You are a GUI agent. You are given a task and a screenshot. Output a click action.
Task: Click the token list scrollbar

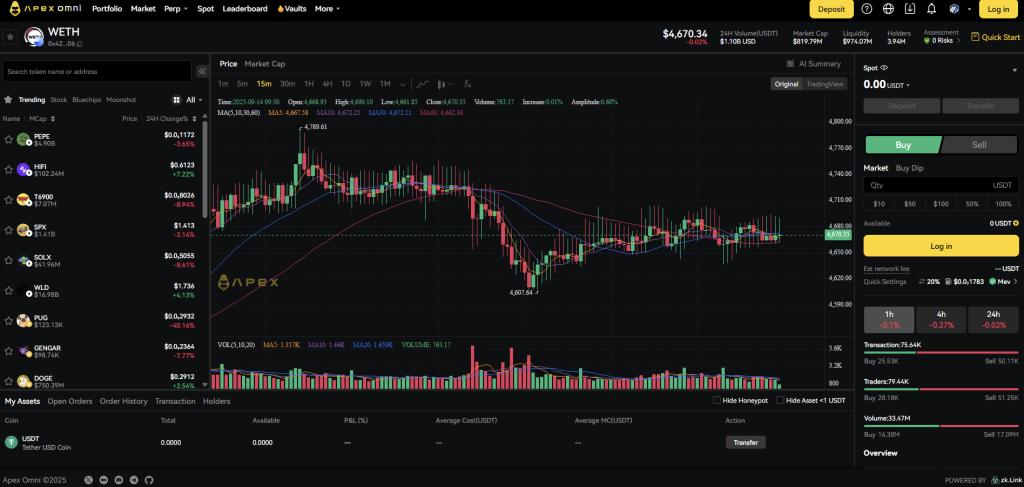point(205,170)
